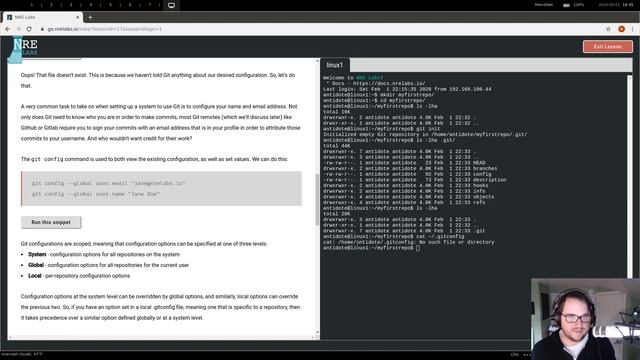Switch to workspace 7 in top bar
Viewport: 640px width, 360px height.
tap(150, 5)
